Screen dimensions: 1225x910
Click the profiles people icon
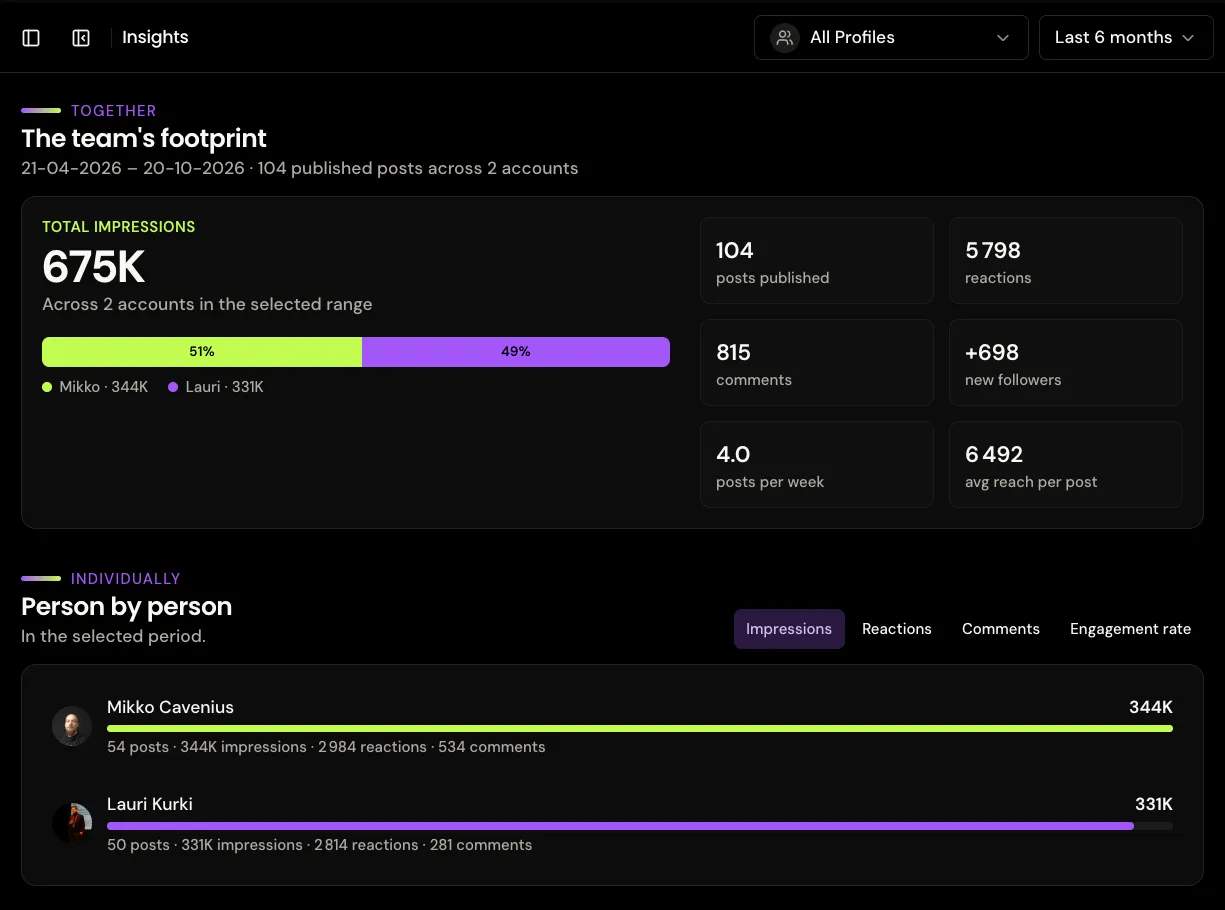point(785,38)
